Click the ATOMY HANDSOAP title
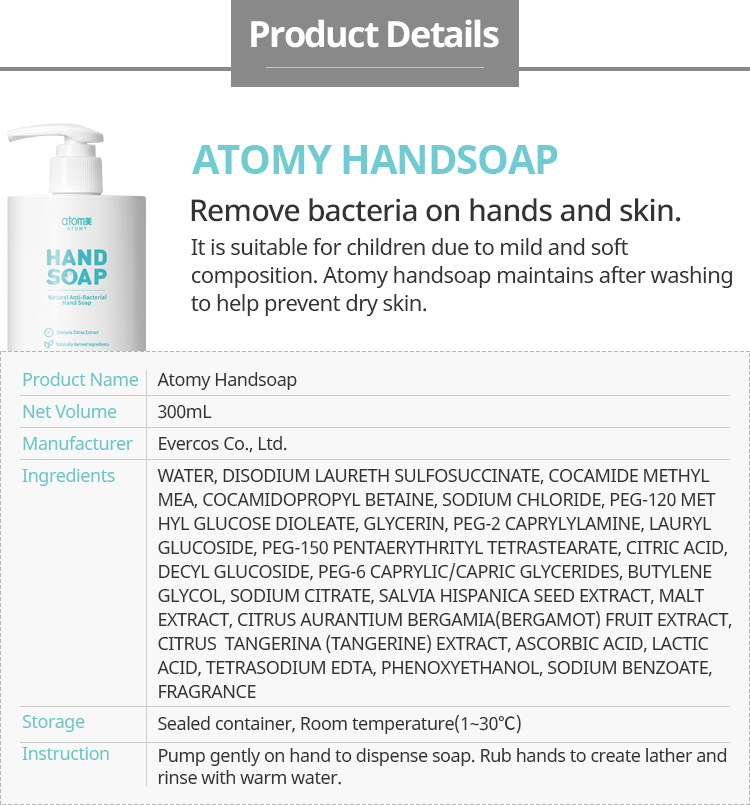This screenshot has width=750, height=805. pos(374,161)
